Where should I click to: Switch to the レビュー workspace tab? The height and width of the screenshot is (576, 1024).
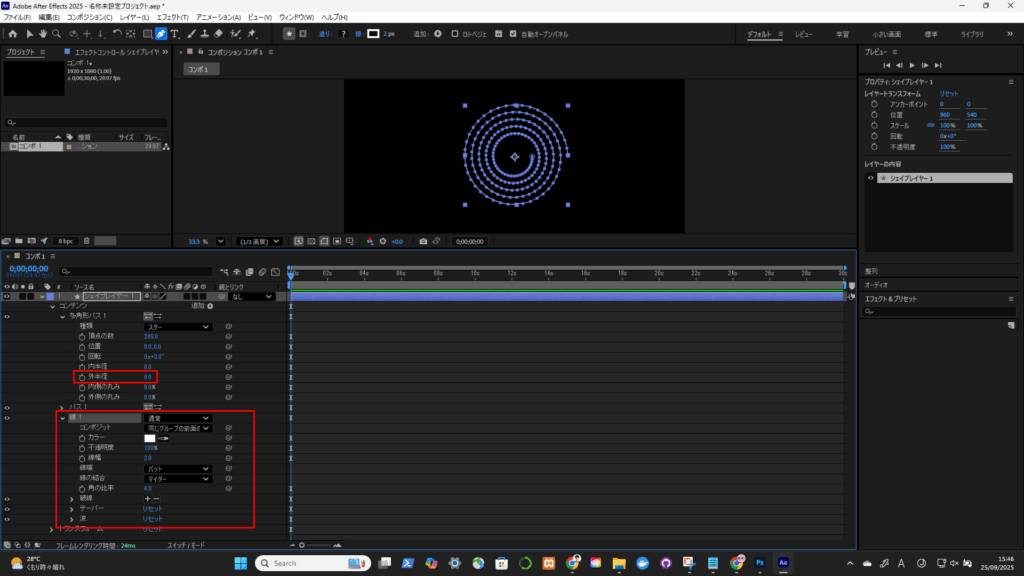pos(803,34)
